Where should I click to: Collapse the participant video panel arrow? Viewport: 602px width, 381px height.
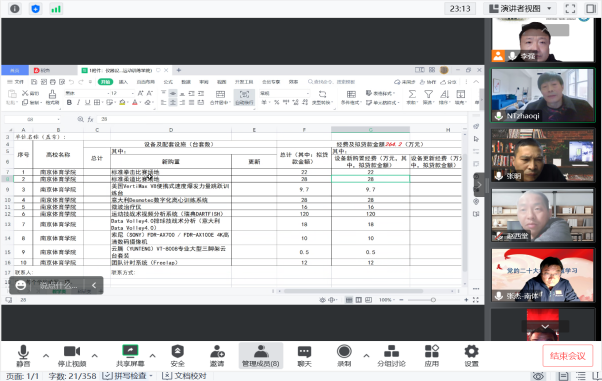coord(479,185)
